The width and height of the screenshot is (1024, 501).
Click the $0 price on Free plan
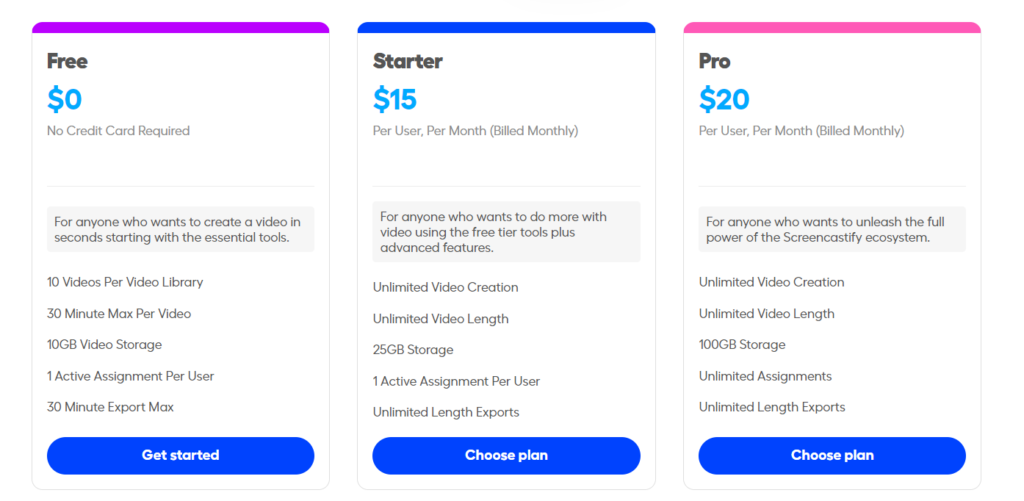(64, 99)
